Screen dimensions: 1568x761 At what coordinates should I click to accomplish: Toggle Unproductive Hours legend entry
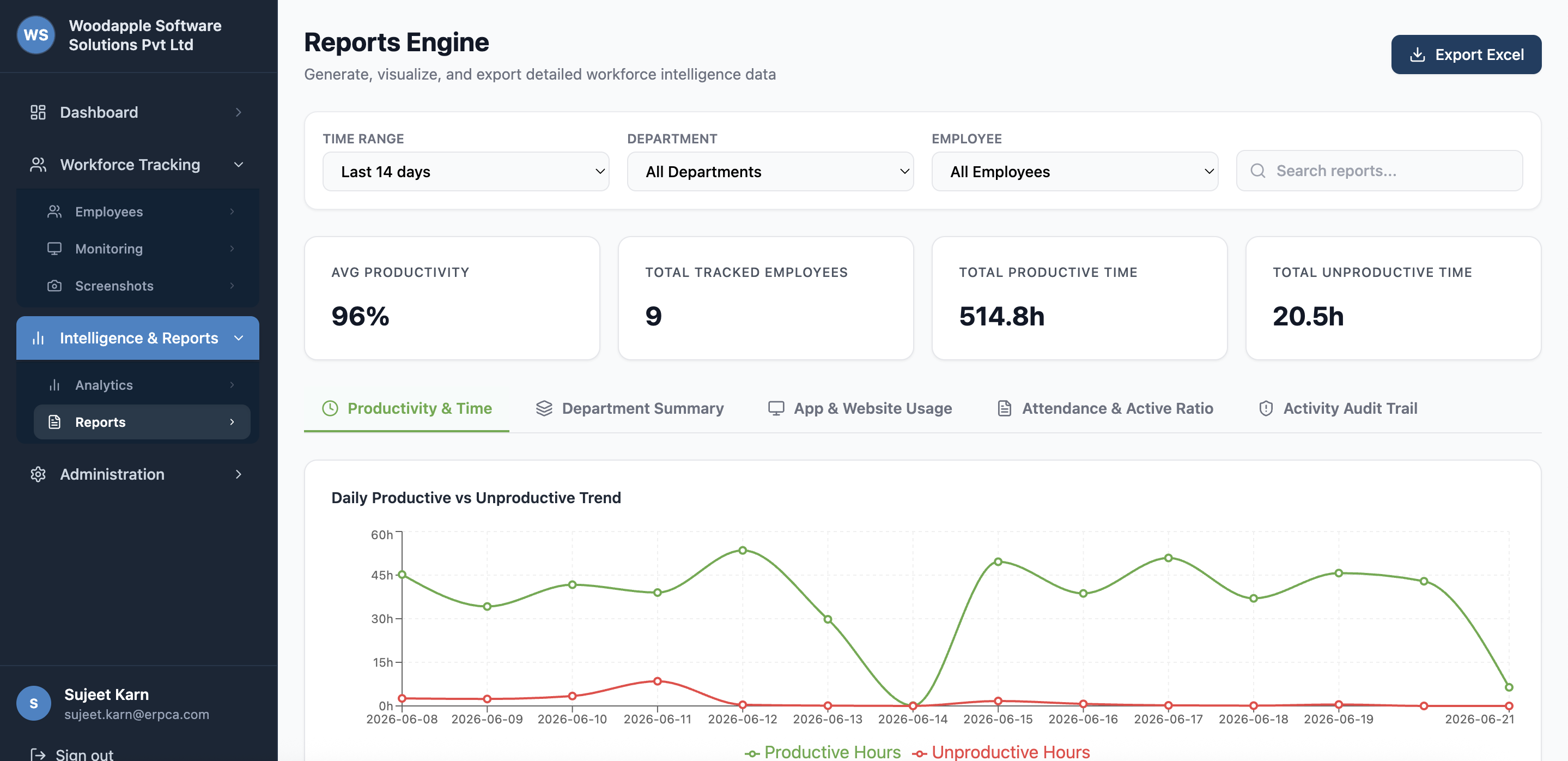(1001, 752)
